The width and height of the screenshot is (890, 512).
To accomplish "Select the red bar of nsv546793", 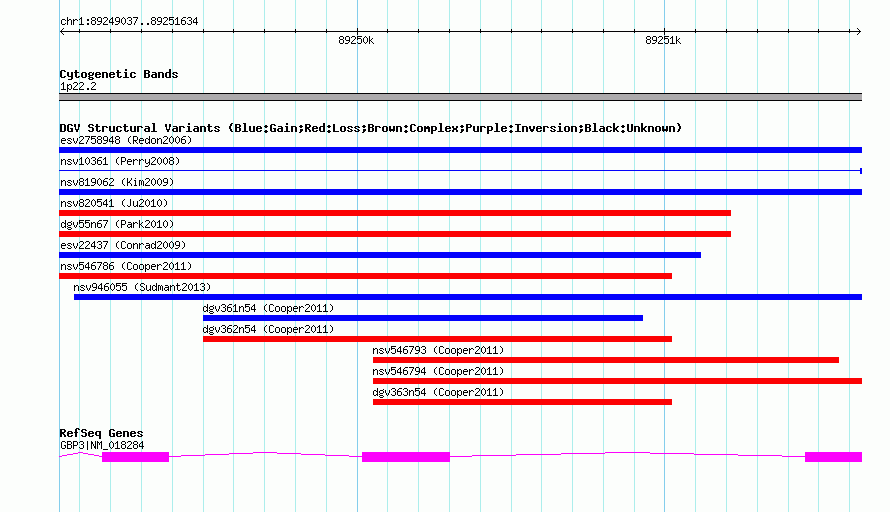I will tap(606, 360).
